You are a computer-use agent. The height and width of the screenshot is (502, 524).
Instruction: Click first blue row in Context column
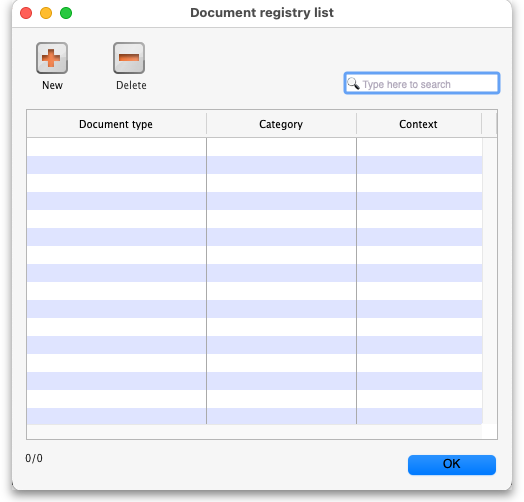pyautogui.click(x=419, y=165)
